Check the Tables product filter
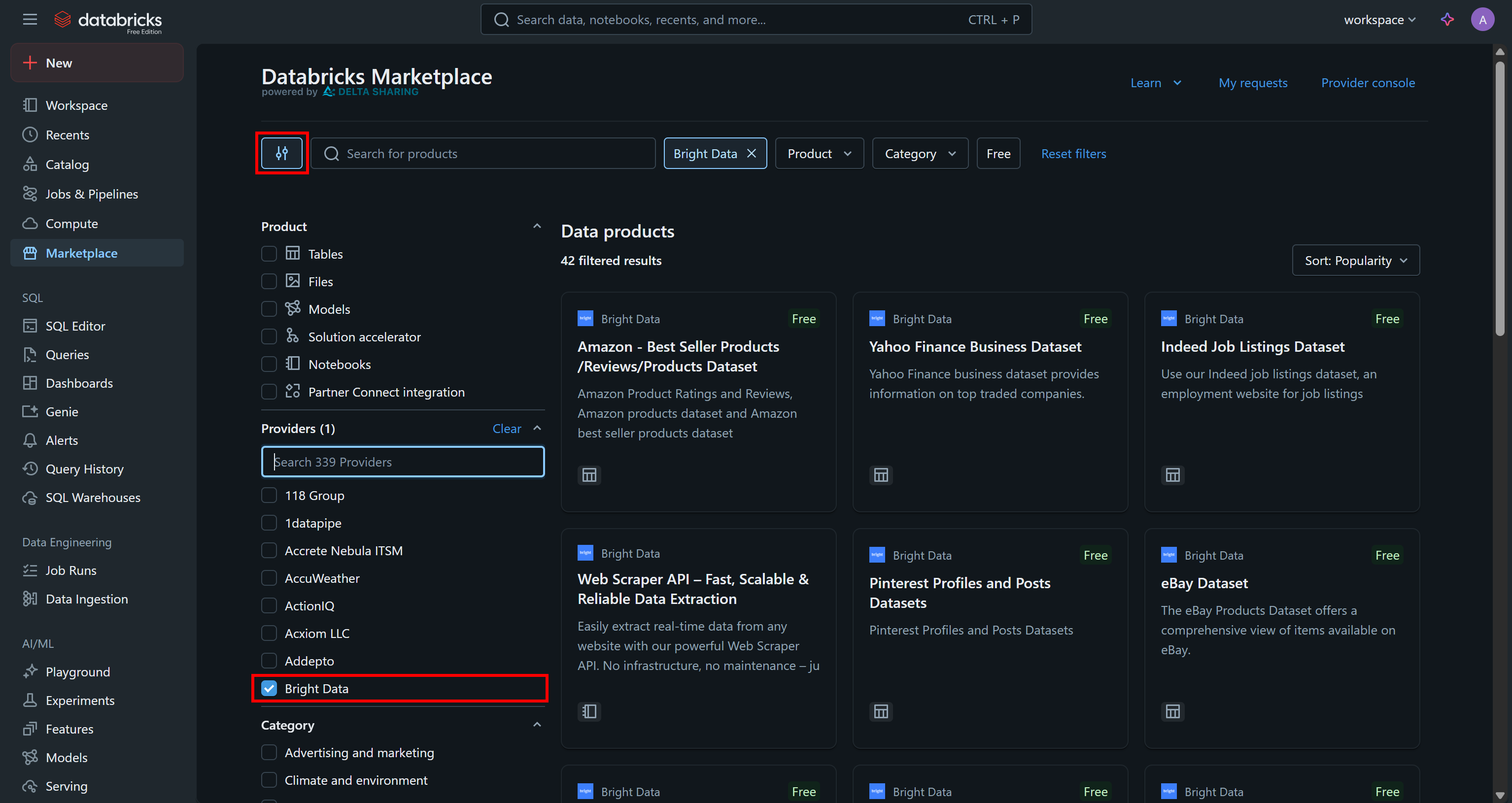This screenshot has height=803, width=1512. pyautogui.click(x=269, y=253)
